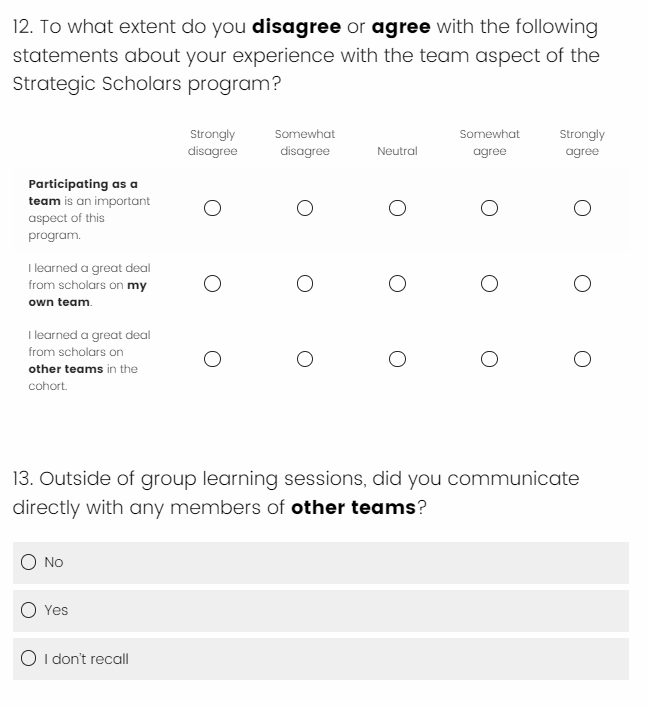Answer No to question 13

29,563
